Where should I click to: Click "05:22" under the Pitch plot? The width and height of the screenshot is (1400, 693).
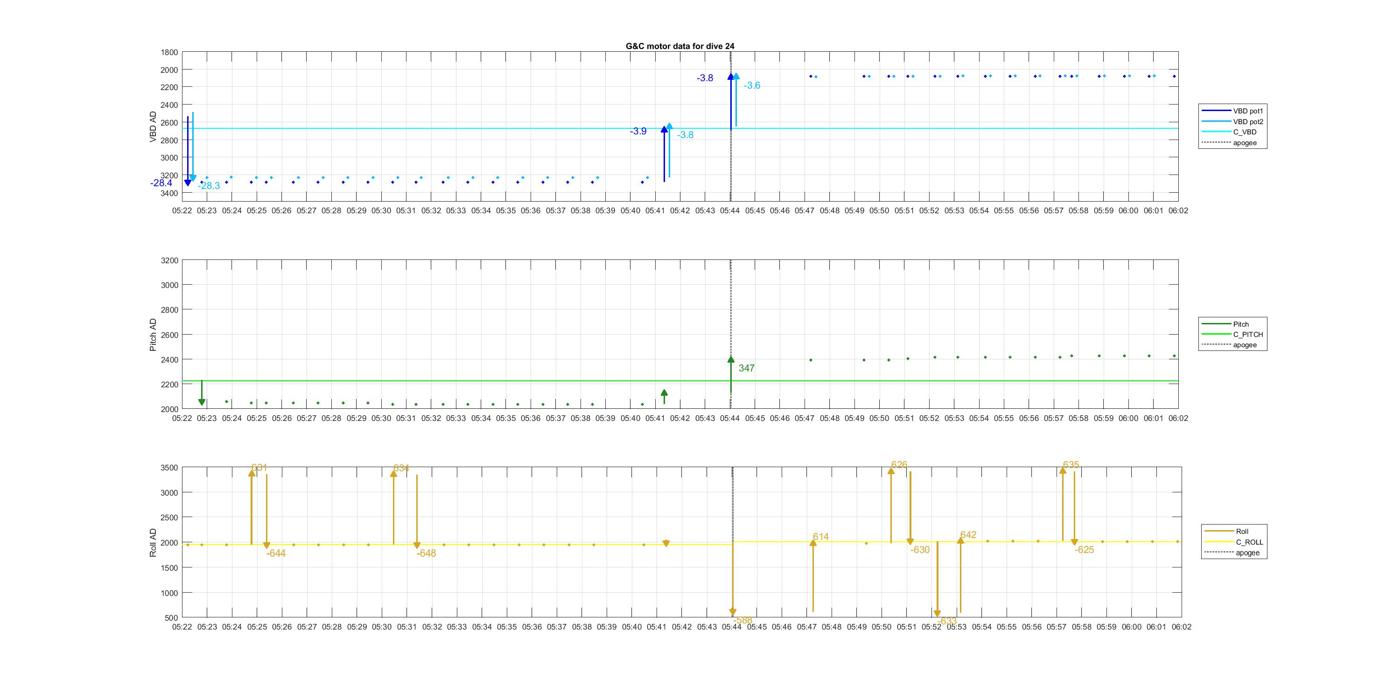point(182,419)
